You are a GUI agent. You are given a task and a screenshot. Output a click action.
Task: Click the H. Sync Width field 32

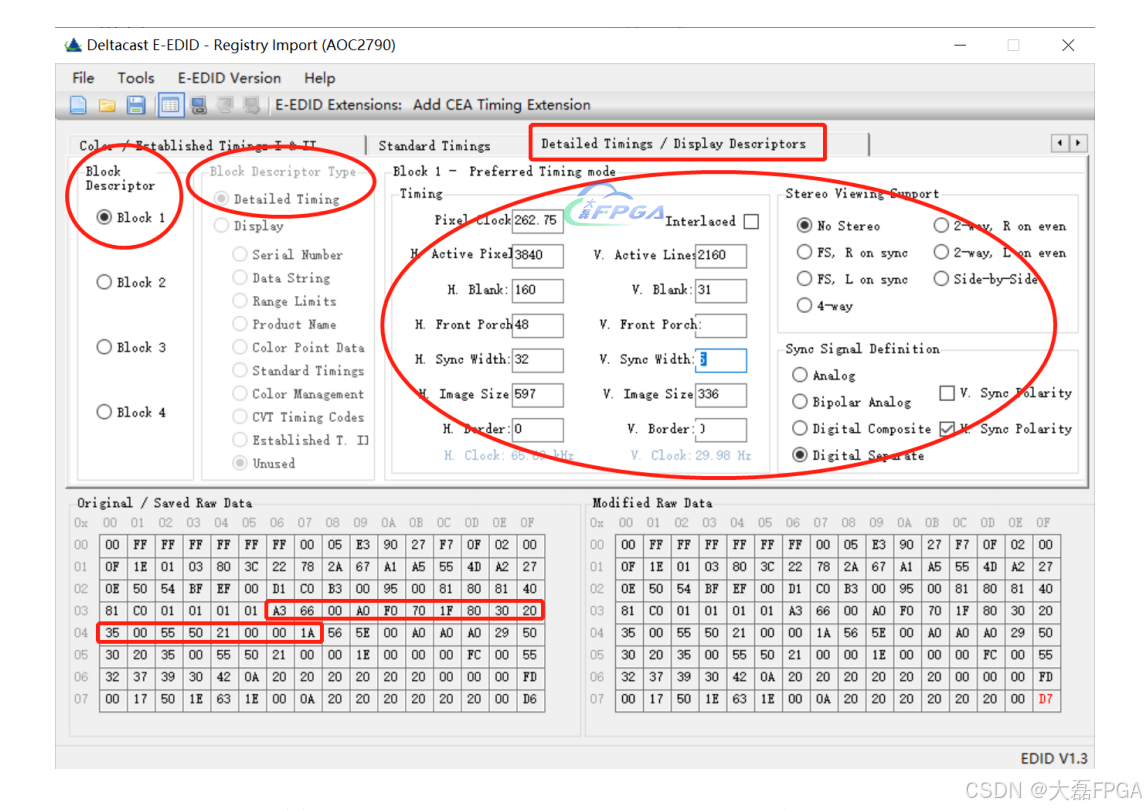point(537,360)
